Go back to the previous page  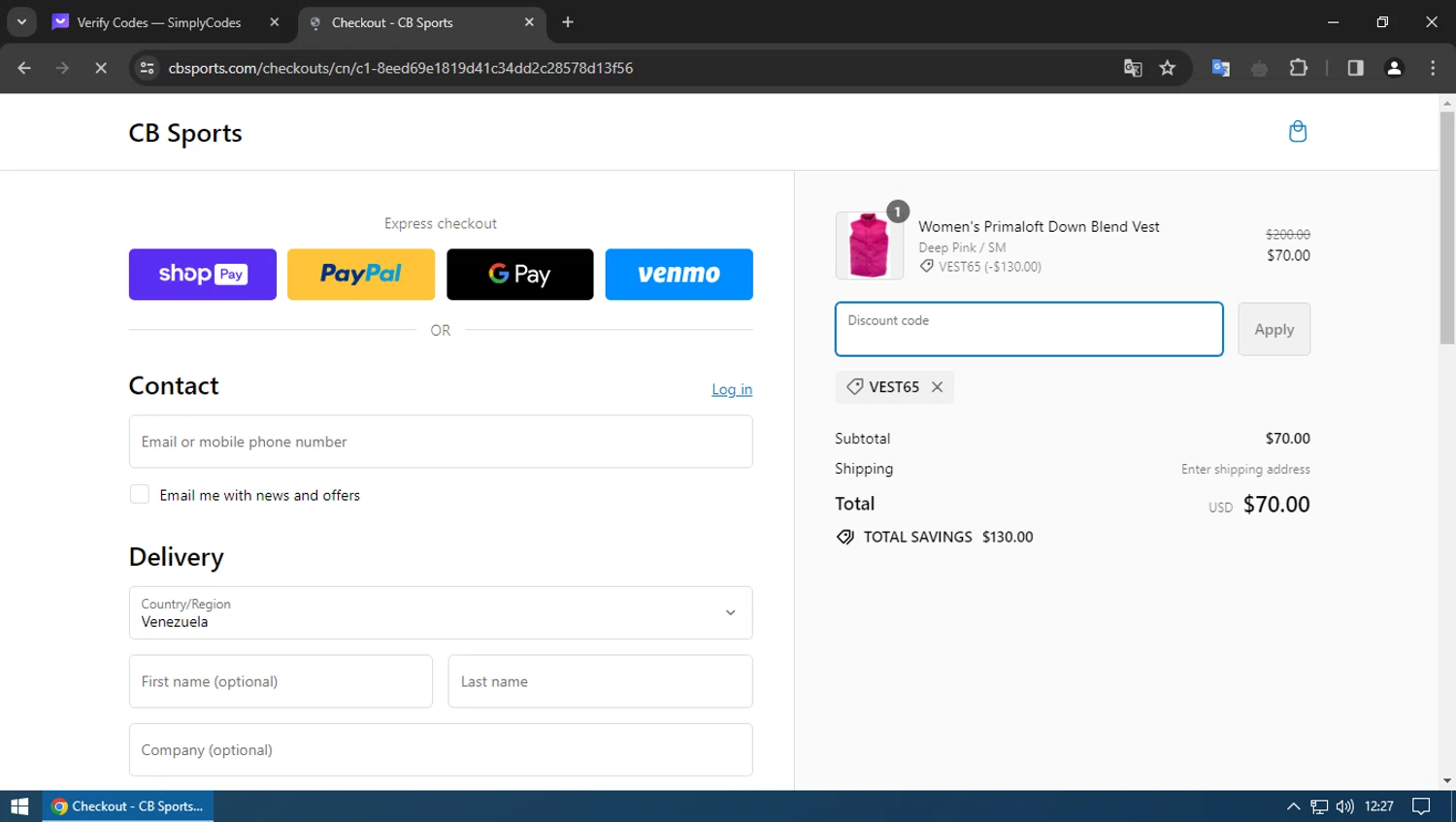point(24,68)
